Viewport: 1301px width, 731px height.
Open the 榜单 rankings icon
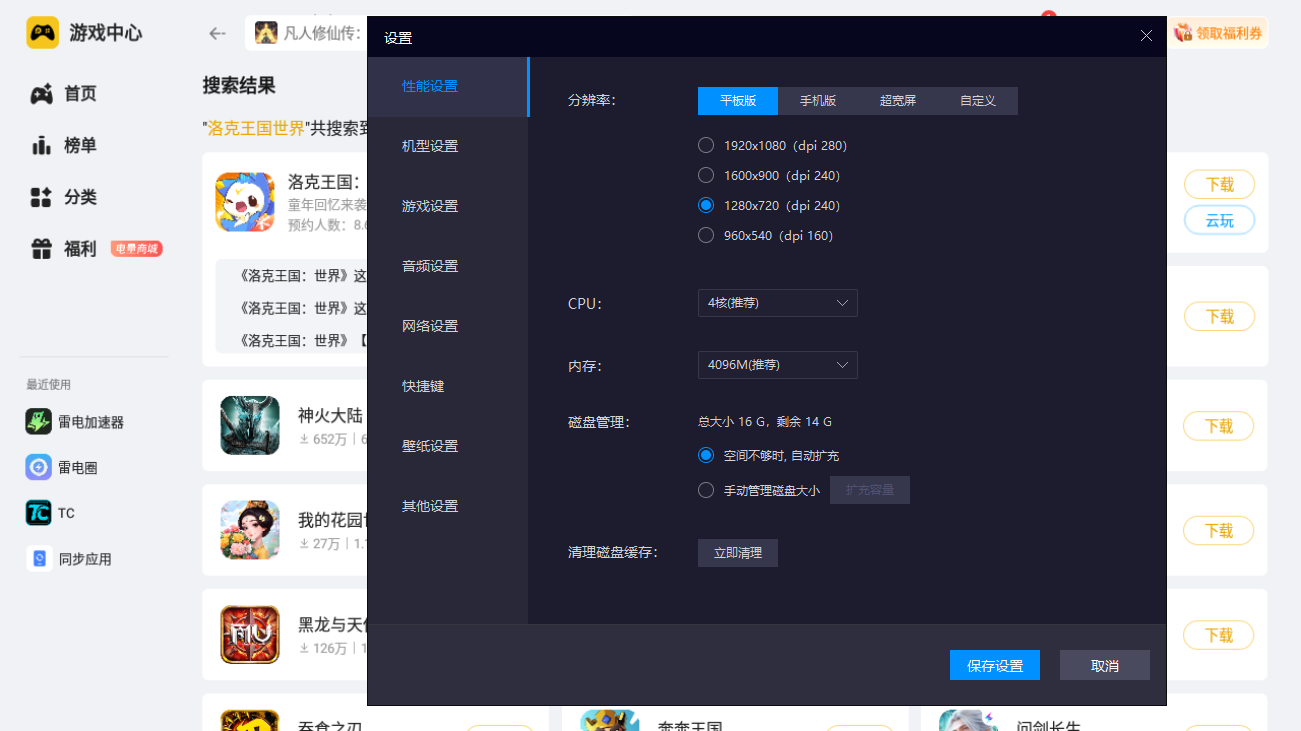coord(41,146)
